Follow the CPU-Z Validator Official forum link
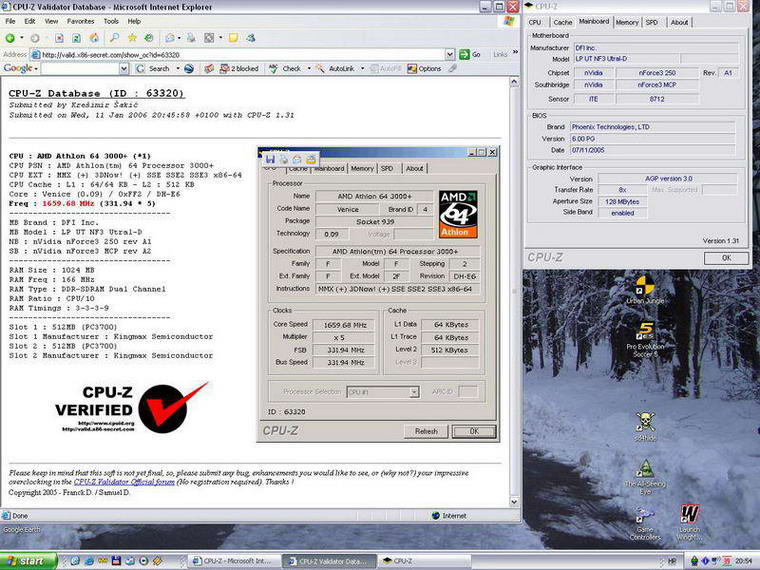Viewport: 760px width, 570px height. [x=122, y=481]
